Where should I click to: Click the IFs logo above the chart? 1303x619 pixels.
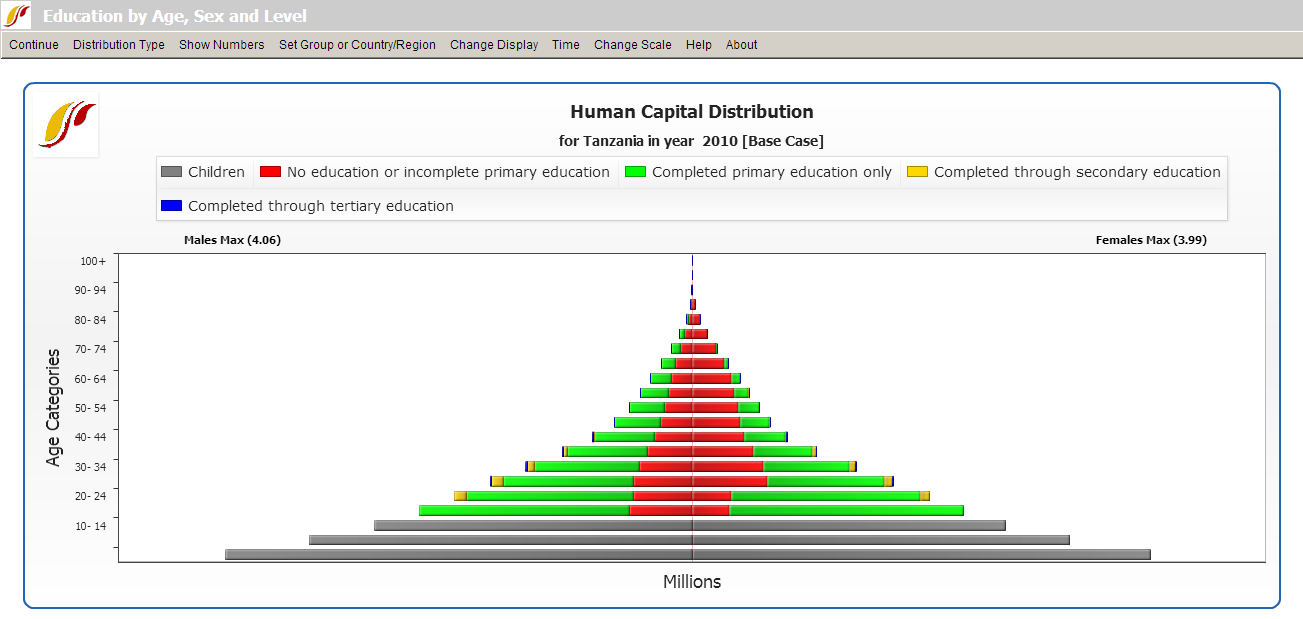click(x=65, y=124)
